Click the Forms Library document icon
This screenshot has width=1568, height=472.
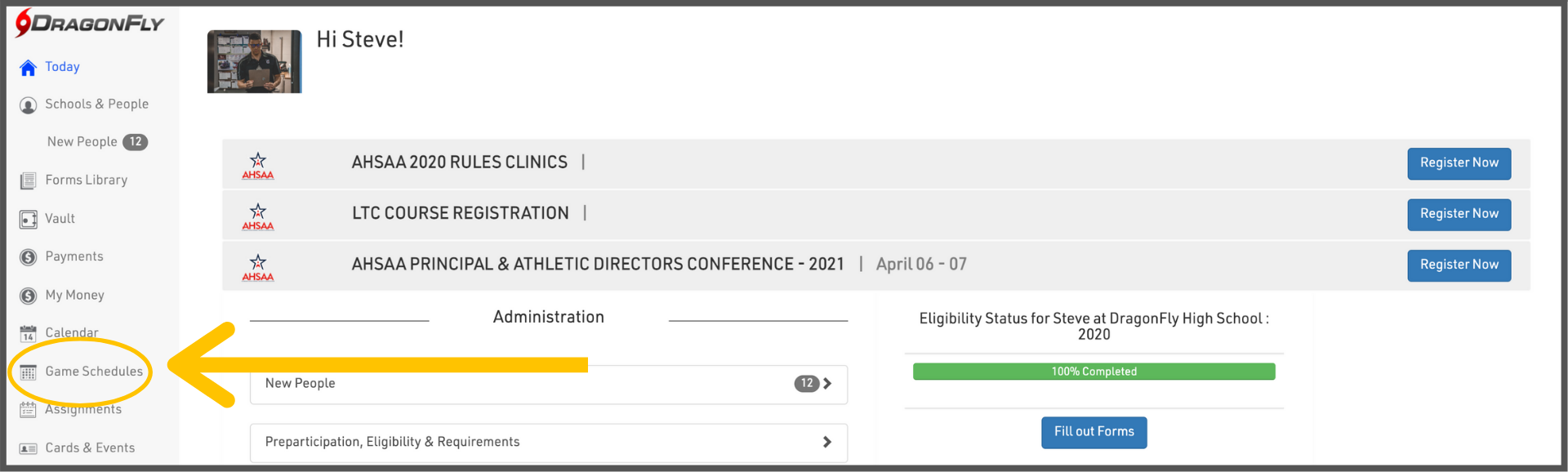(x=28, y=180)
